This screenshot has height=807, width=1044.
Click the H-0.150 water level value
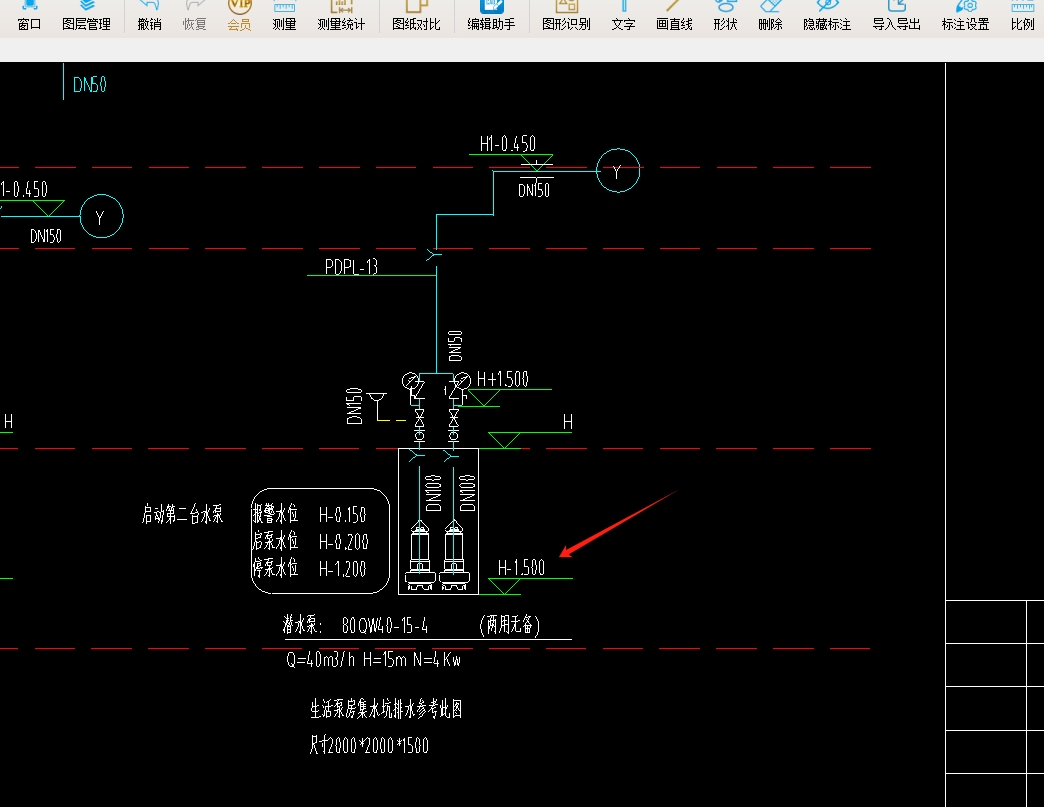[342, 515]
